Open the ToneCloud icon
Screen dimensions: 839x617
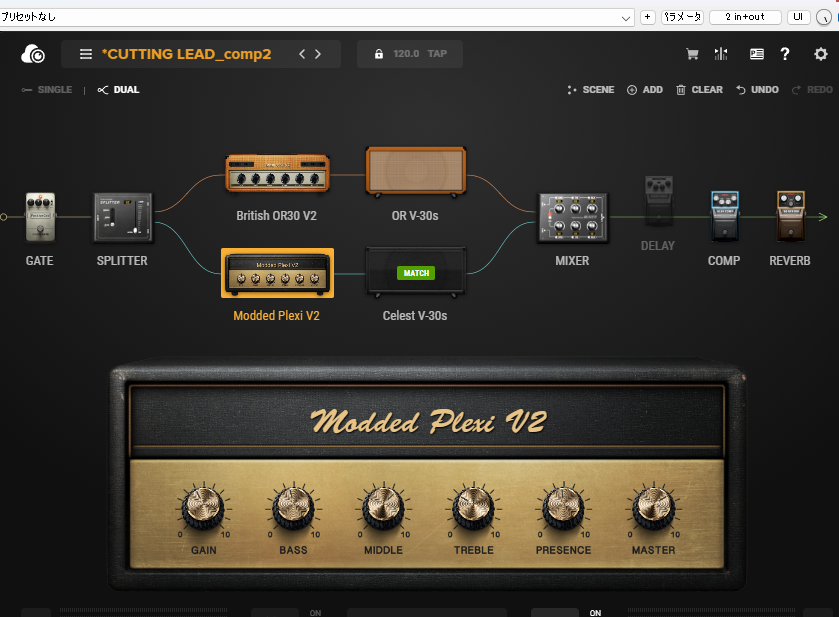tap(32, 54)
